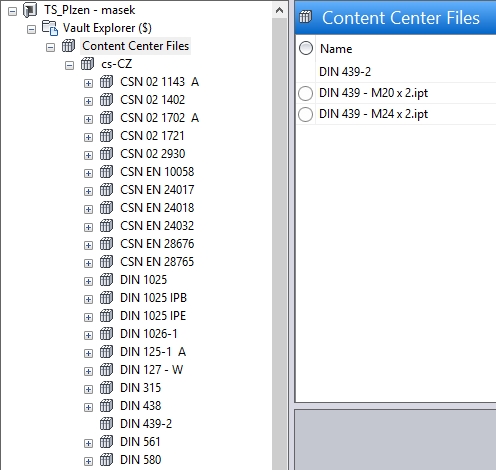The width and height of the screenshot is (496, 470).
Task: Click the cs-CZ library folder icon
Action: pyautogui.click(x=87, y=64)
